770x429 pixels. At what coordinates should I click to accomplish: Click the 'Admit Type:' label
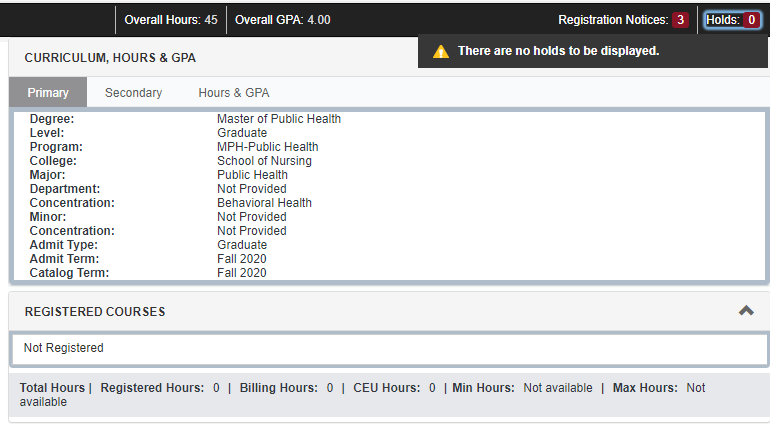(x=64, y=244)
